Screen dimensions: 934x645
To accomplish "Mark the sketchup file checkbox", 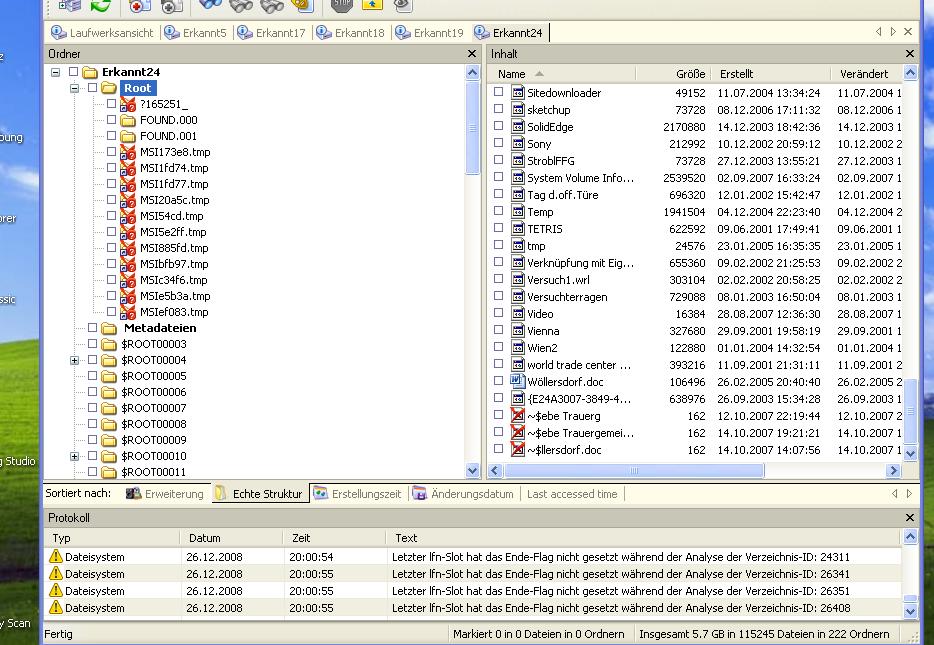I will (499, 109).
